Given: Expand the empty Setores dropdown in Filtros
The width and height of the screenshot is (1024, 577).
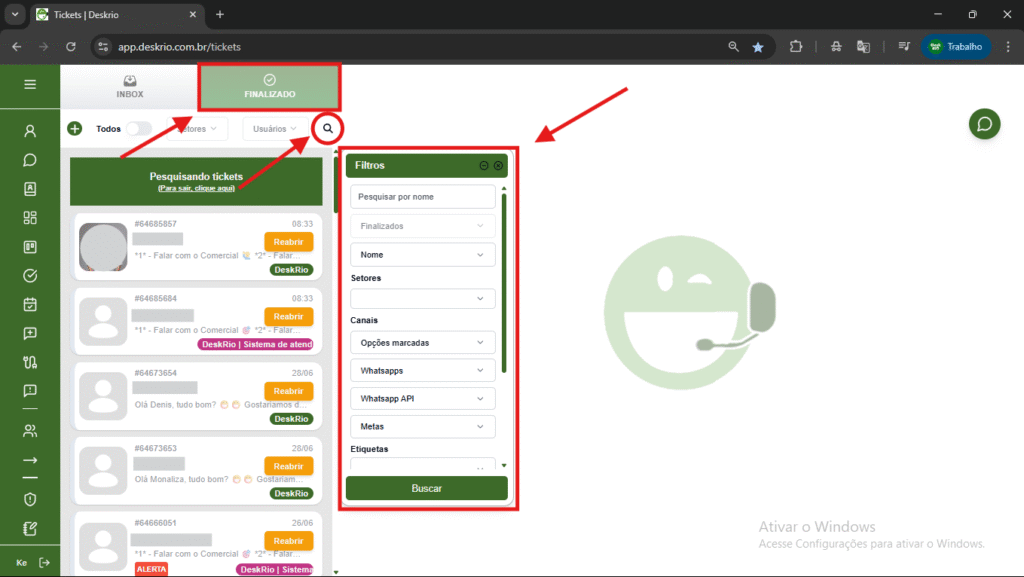Looking at the screenshot, I should click(423, 298).
